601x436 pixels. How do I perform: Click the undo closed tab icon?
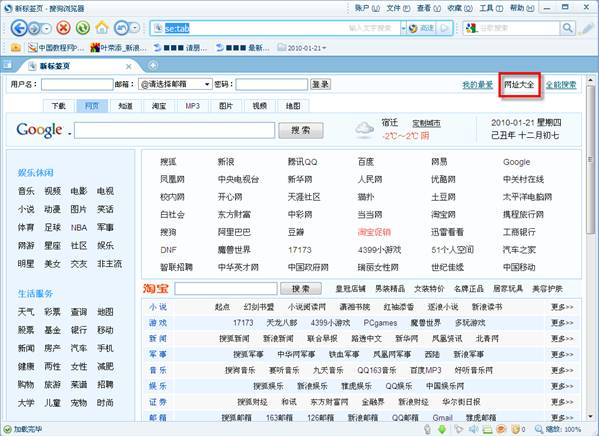125,27
